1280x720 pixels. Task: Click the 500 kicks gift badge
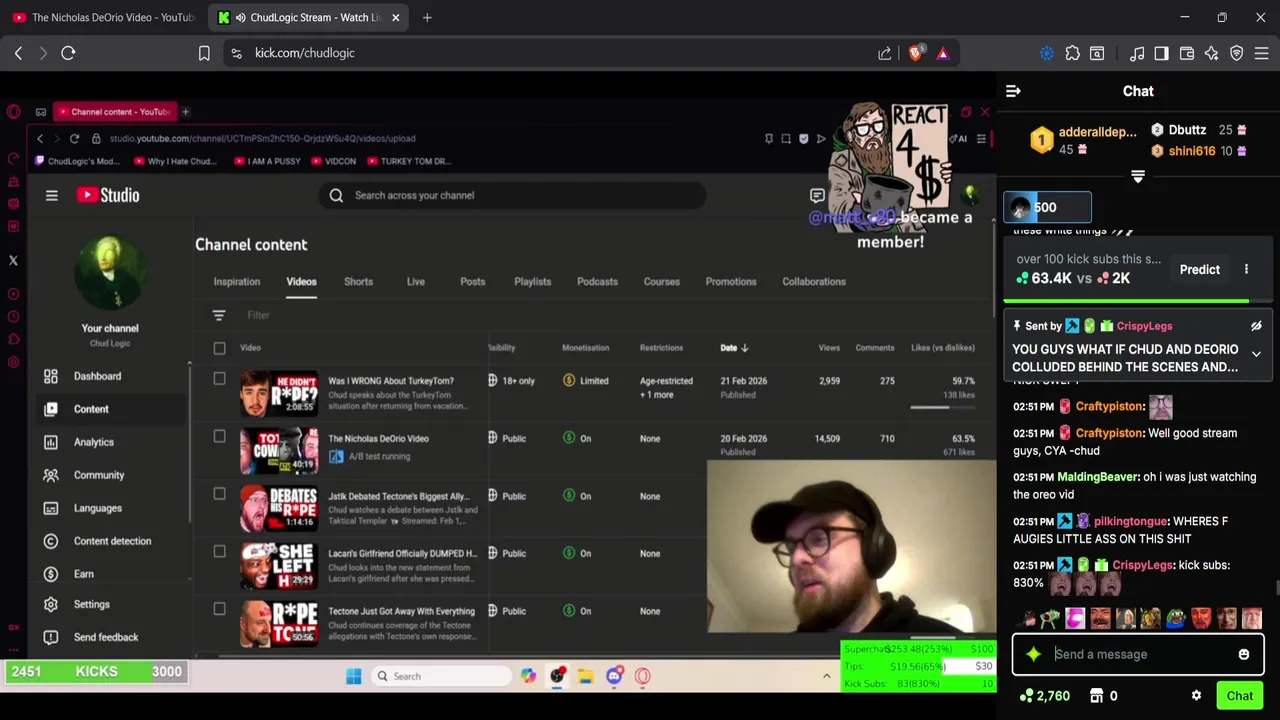(x=1047, y=207)
